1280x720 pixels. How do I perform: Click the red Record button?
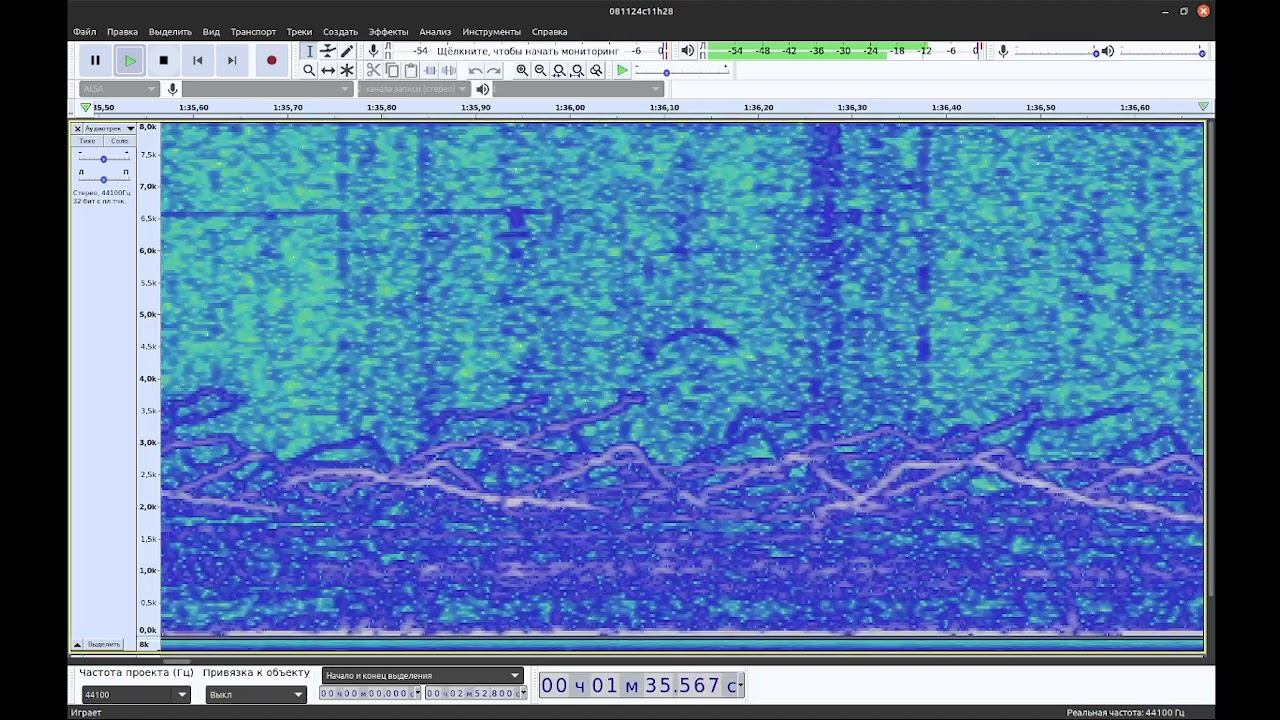tap(271, 60)
